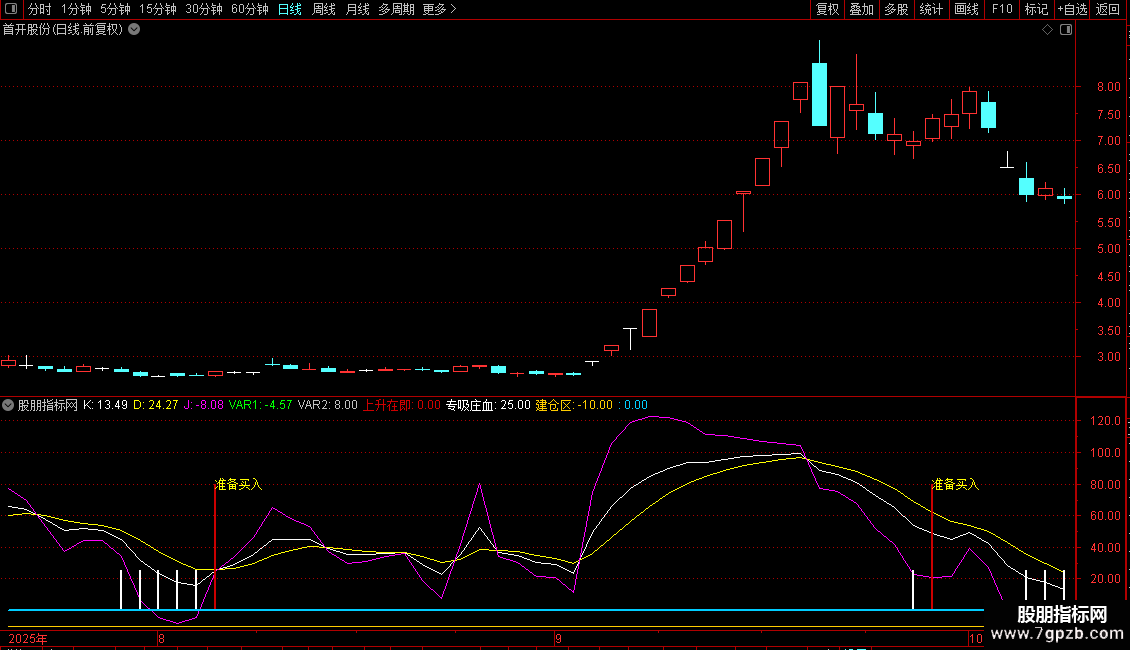Viewport: 1130px width, 650px height.
Task: Click the right 准备买入 signal label
Action: point(955,484)
